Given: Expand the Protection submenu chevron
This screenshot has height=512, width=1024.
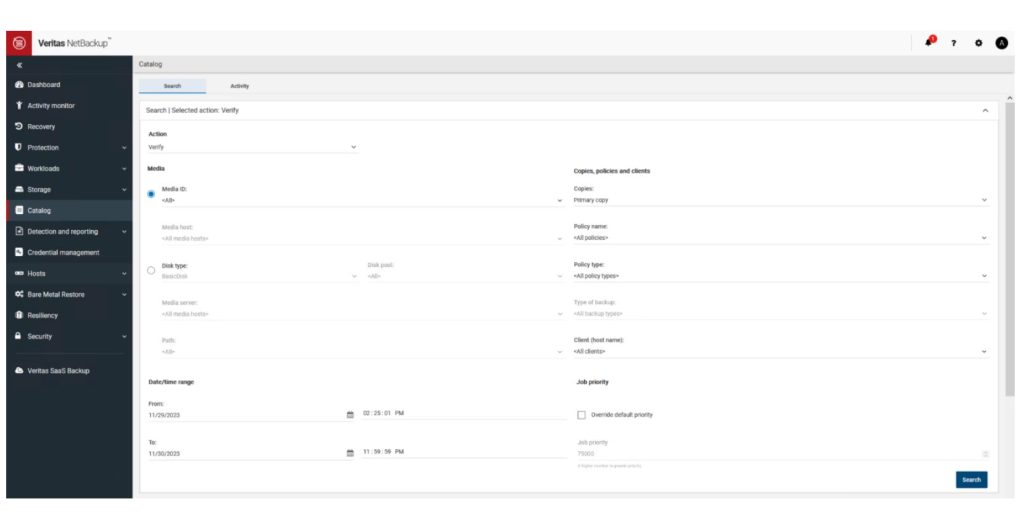Looking at the screenshot, I should (x=124, y=148).
